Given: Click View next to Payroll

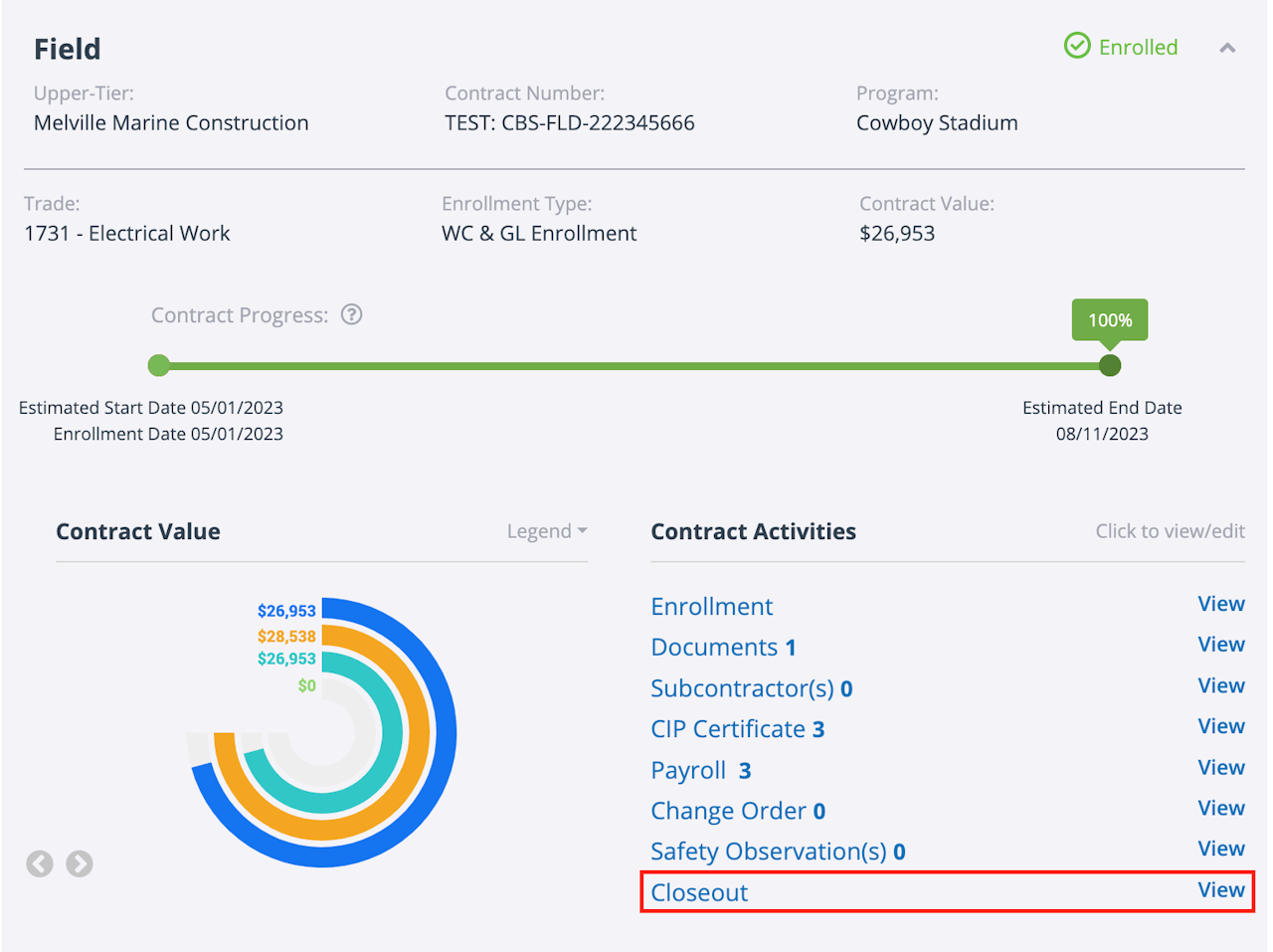Looking at the screenshot, I should 1220,768.
